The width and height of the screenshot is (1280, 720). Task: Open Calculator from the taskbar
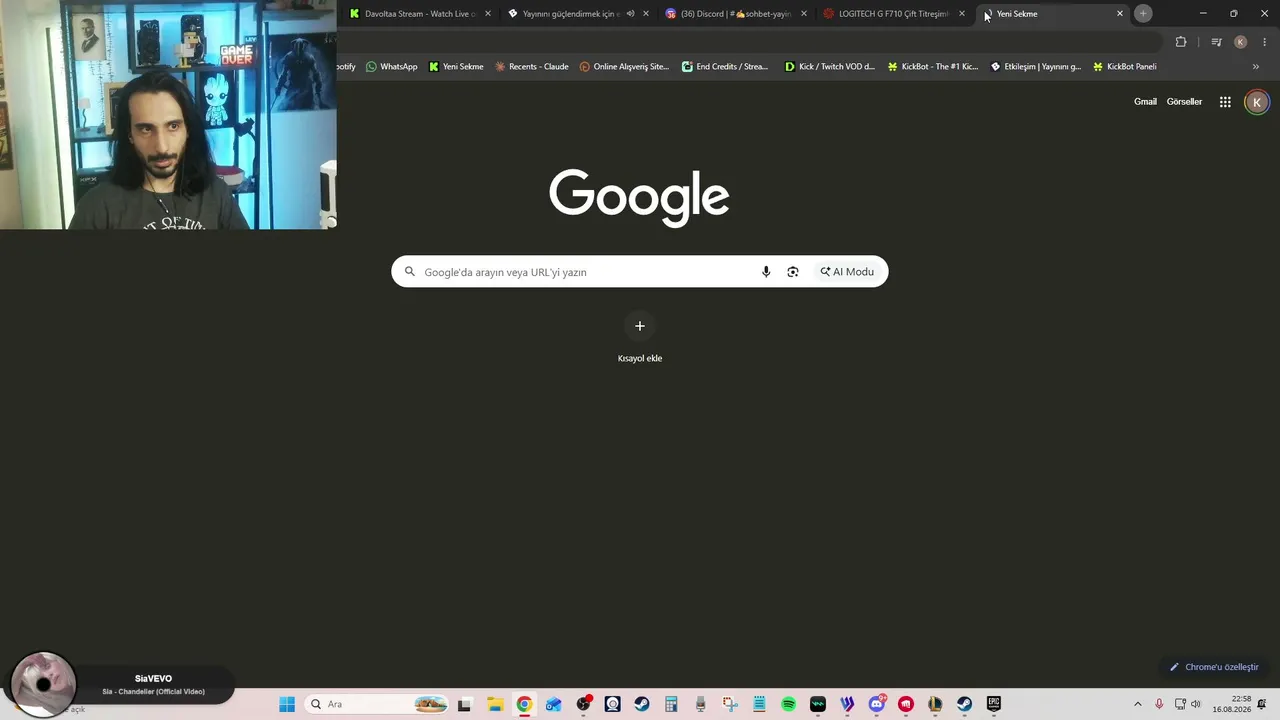tap(671, 704)
